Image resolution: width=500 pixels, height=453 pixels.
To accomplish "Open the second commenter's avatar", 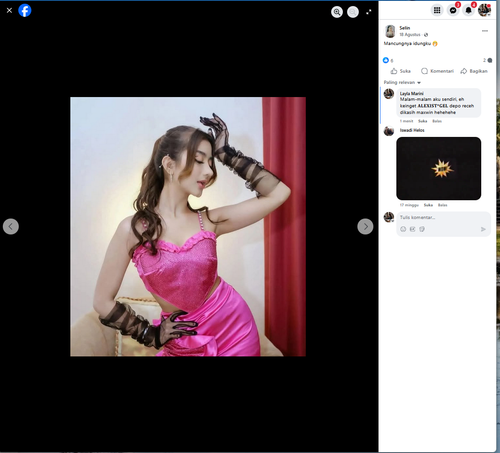I will (389, 131).
